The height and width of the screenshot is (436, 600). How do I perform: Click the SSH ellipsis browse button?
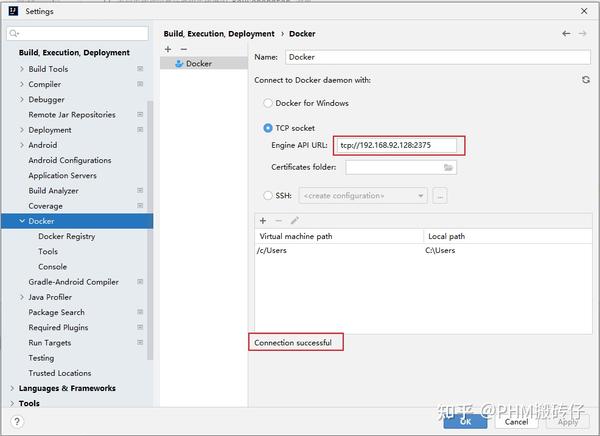tap(440, 196)
